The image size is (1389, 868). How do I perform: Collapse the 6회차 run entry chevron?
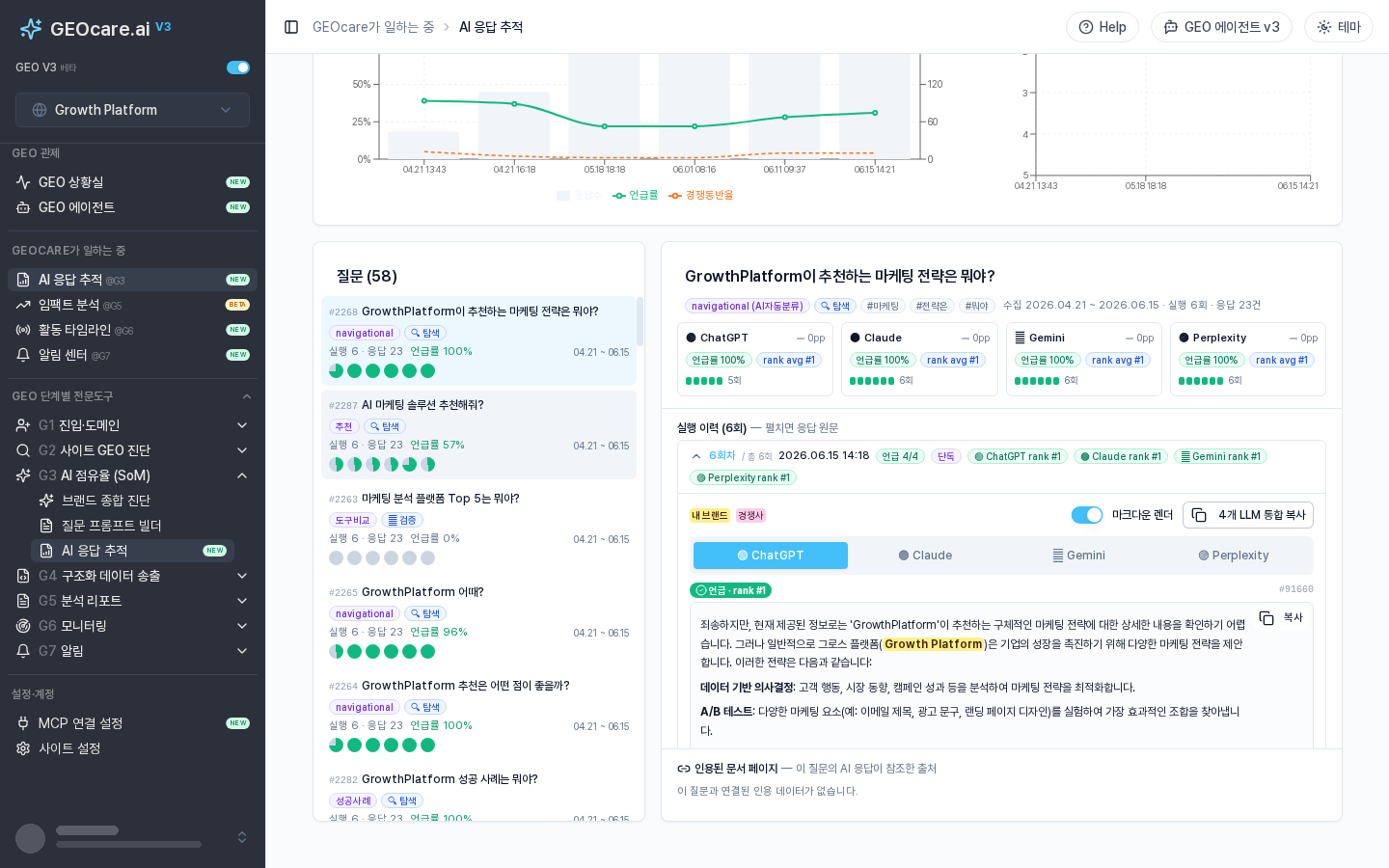(696, 456)
